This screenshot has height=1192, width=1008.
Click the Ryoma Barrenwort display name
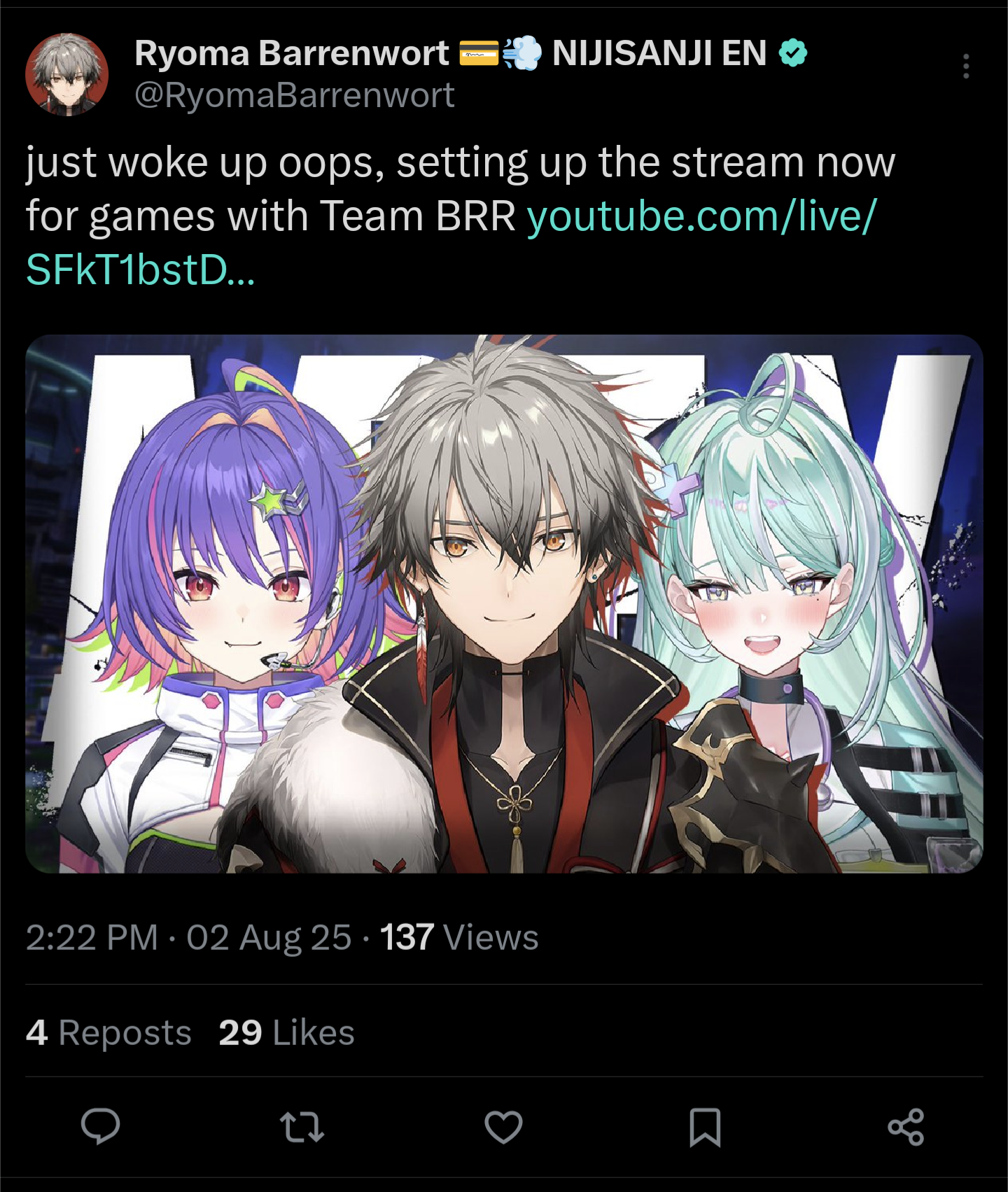tap(291, 53)
